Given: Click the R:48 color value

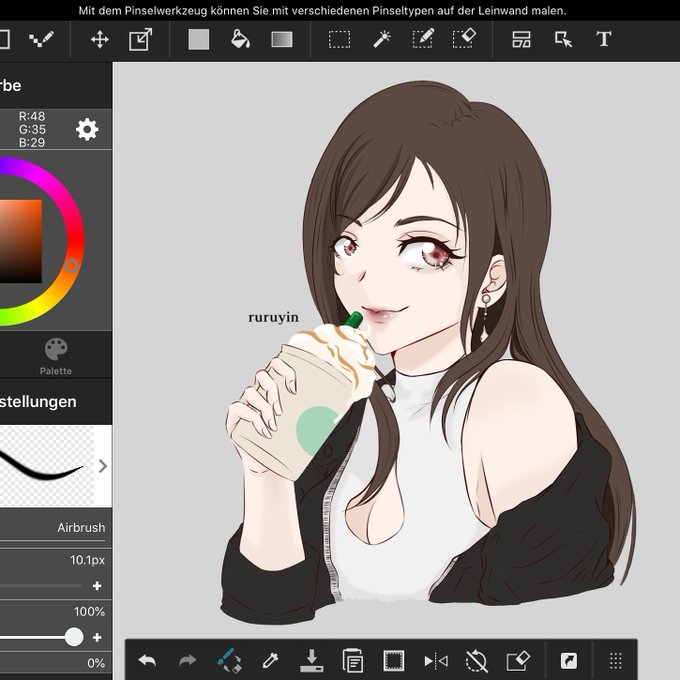Looking at the screenshot, I should [x=32, y=116].
